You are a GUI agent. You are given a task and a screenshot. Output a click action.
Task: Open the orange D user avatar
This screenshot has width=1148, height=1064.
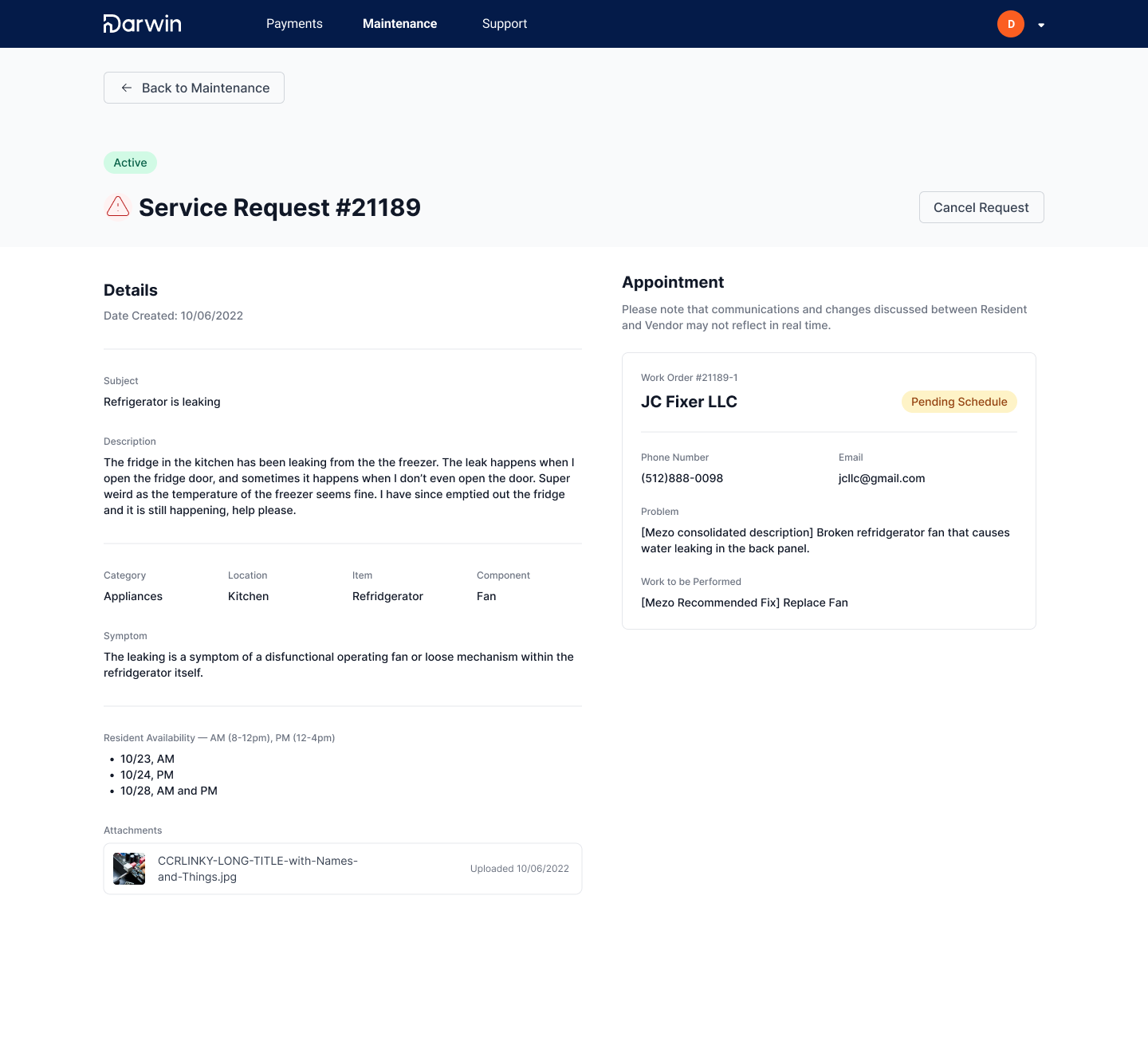coord(1011,24)
